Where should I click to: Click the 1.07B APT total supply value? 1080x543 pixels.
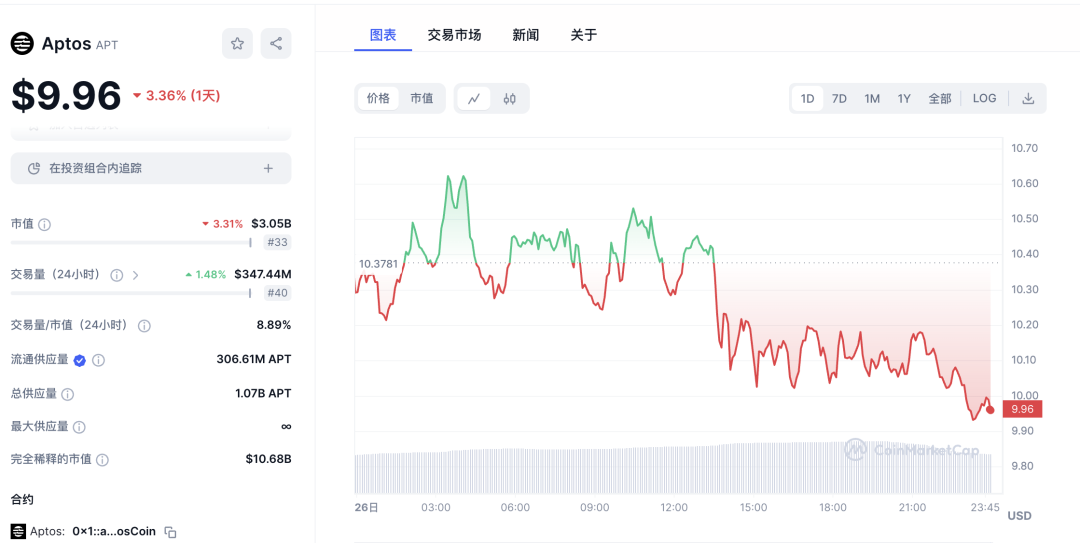[x=263, y=393]
